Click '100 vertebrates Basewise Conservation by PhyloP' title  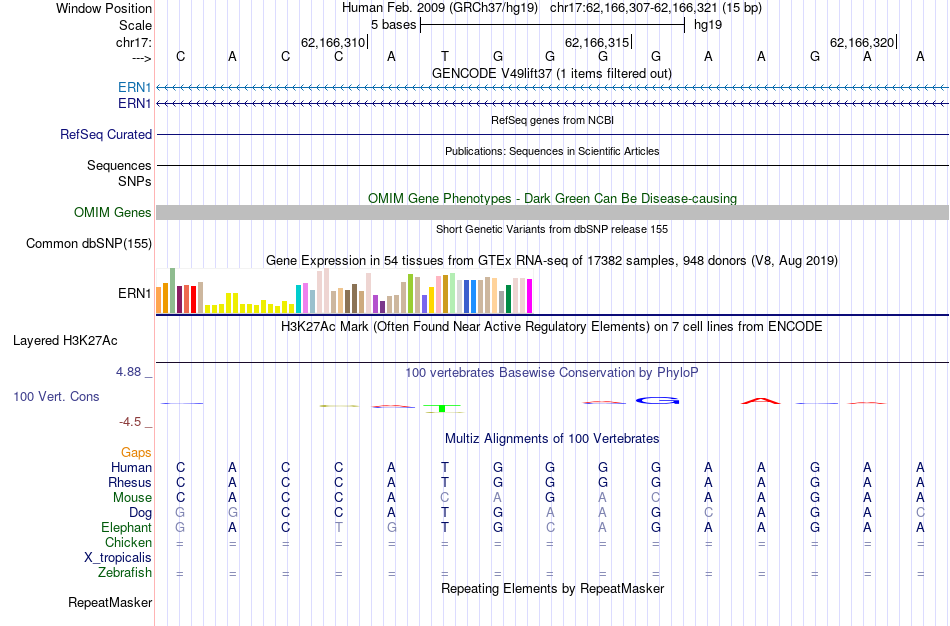(x=552, y=373)
